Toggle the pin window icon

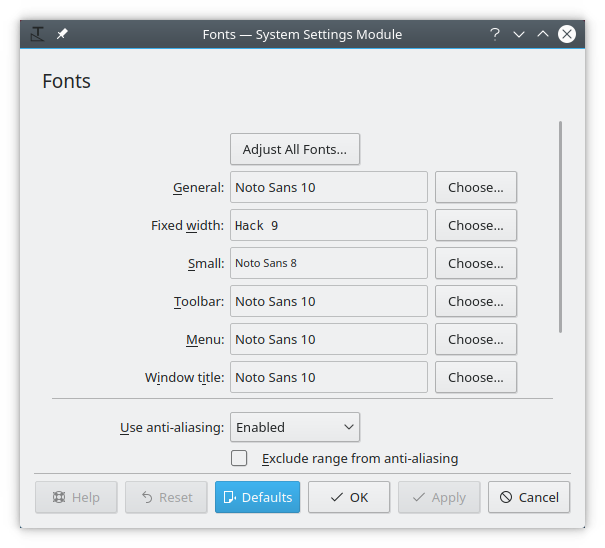(x=62, y=34)
